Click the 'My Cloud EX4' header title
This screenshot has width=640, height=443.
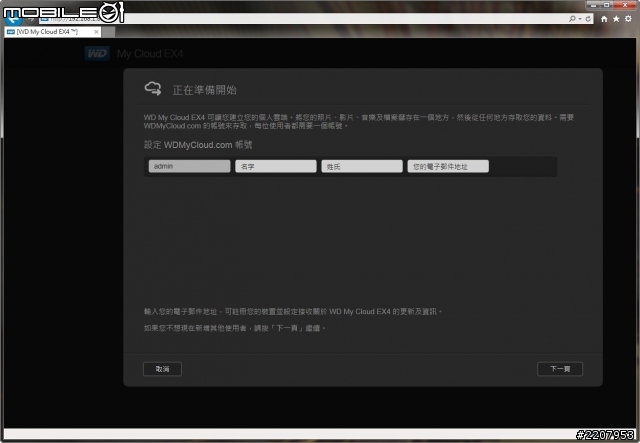point(150,53)
